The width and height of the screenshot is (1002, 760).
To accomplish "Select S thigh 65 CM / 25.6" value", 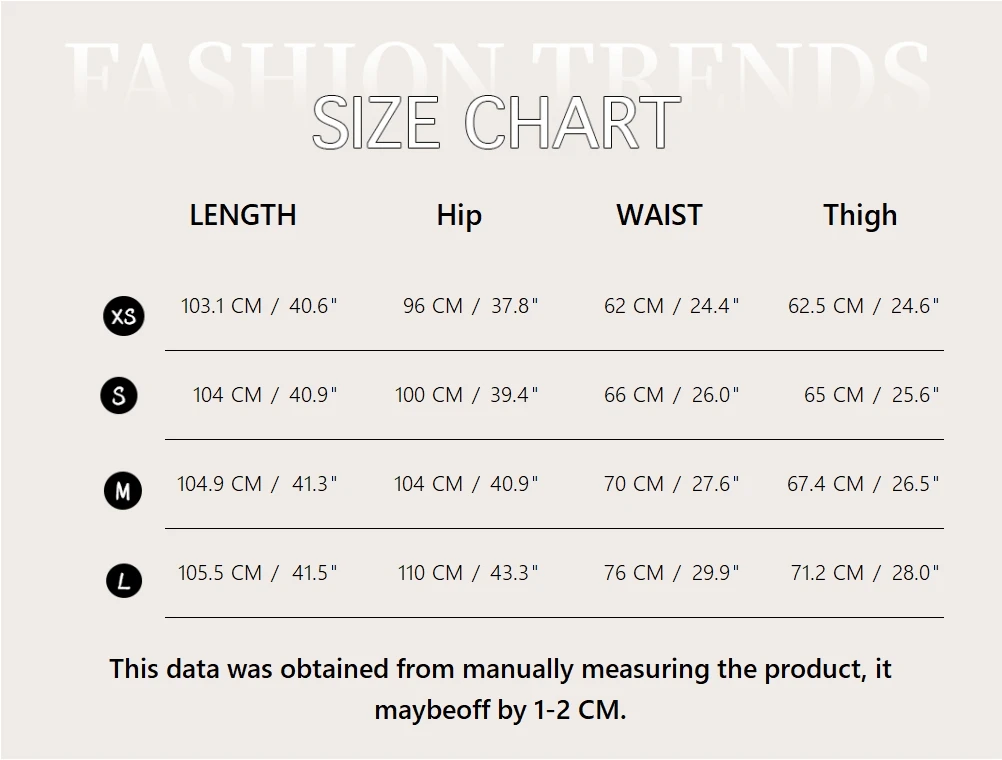I will (872, 394).
